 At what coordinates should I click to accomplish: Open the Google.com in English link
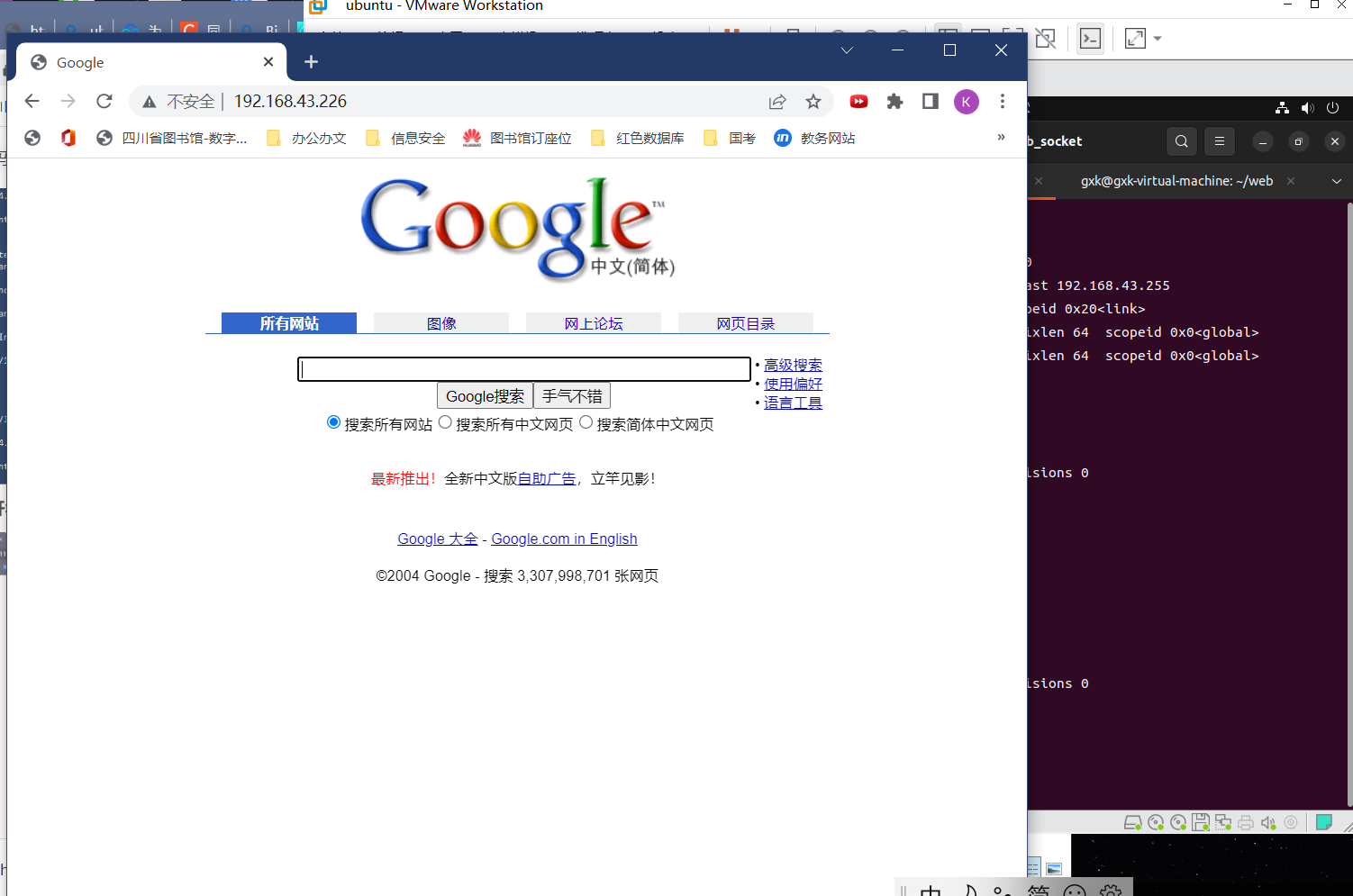coord(564,539)
